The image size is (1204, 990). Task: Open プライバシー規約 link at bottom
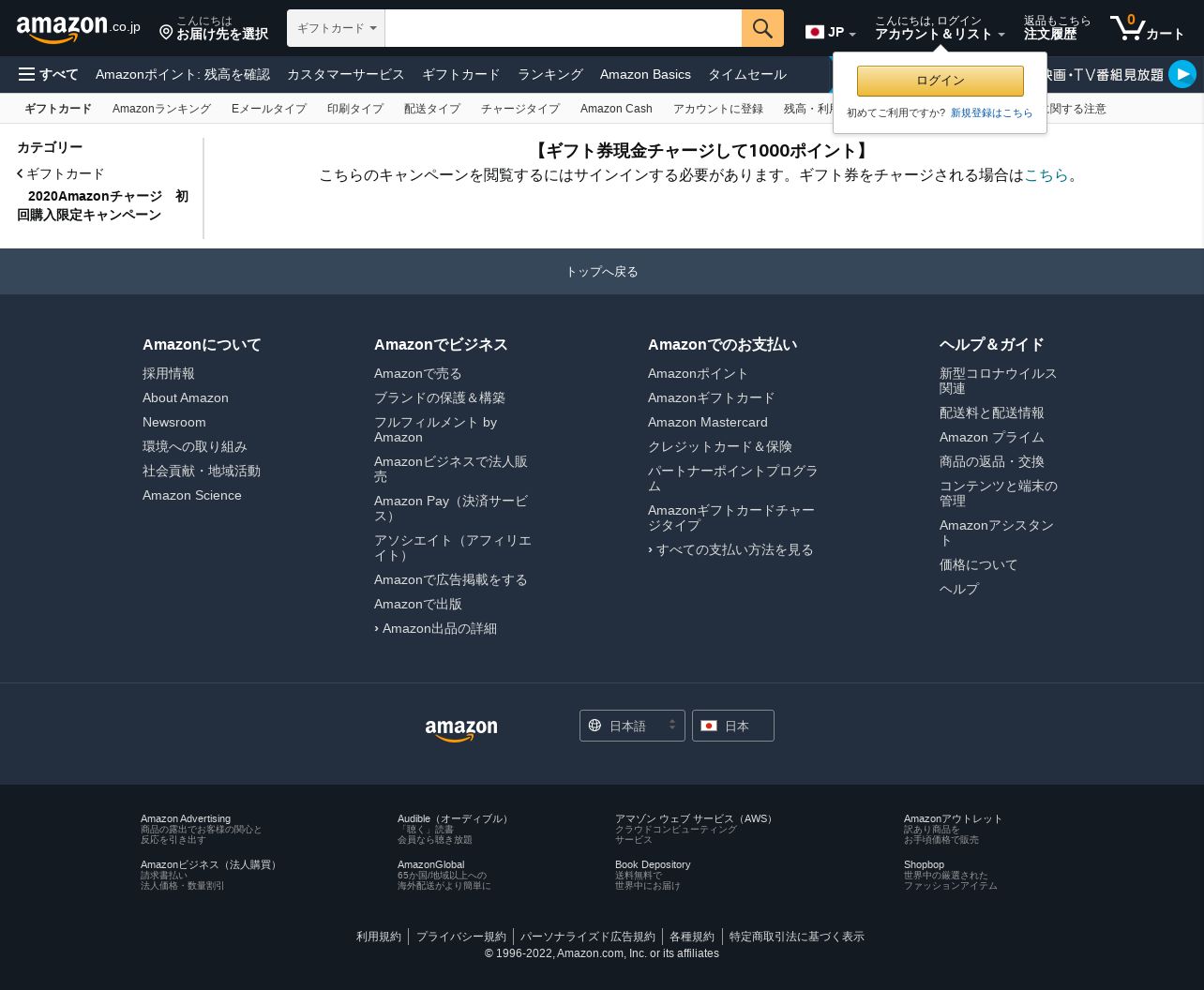click(461, 937)
